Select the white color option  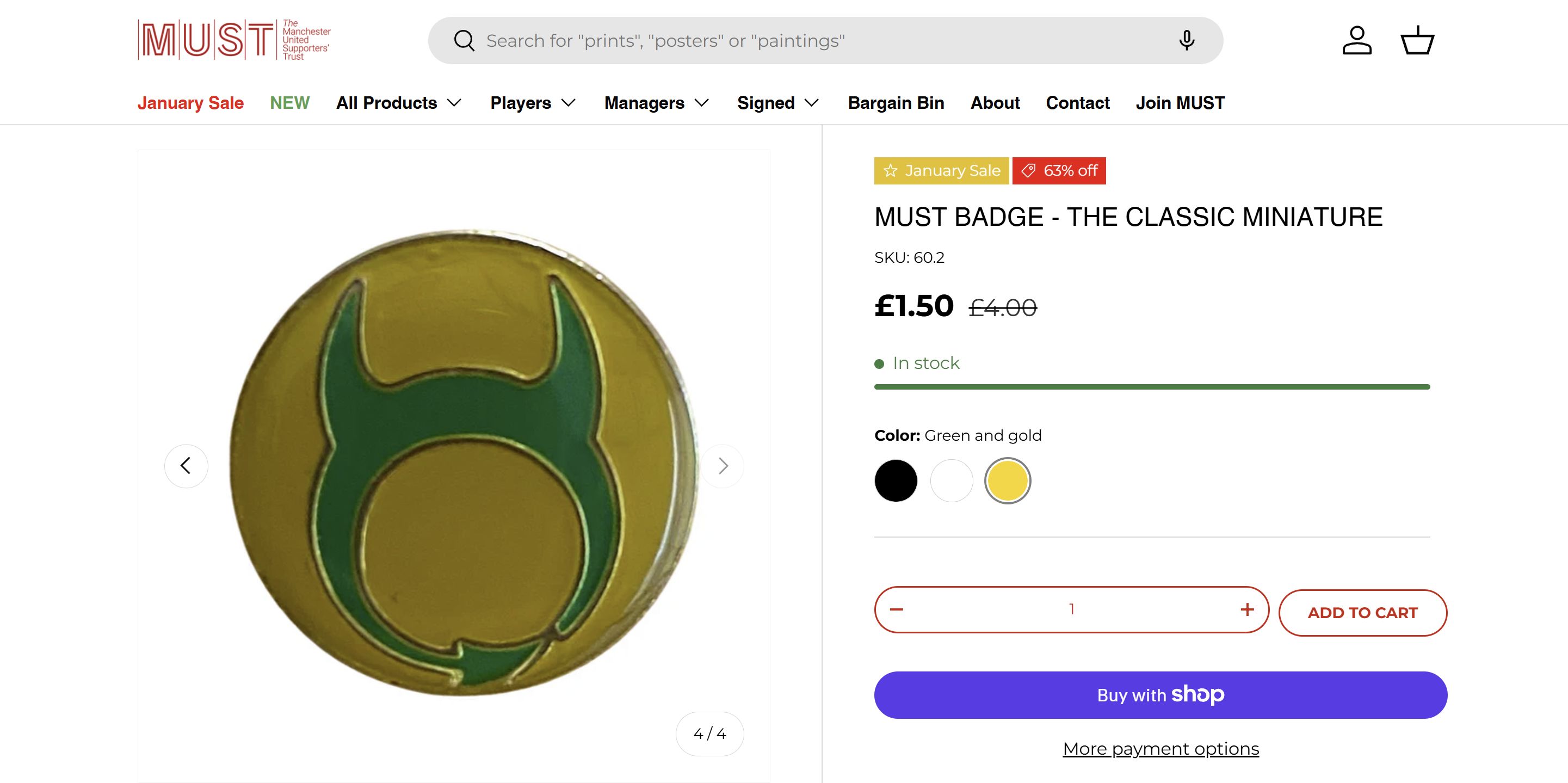click(952, 481)
